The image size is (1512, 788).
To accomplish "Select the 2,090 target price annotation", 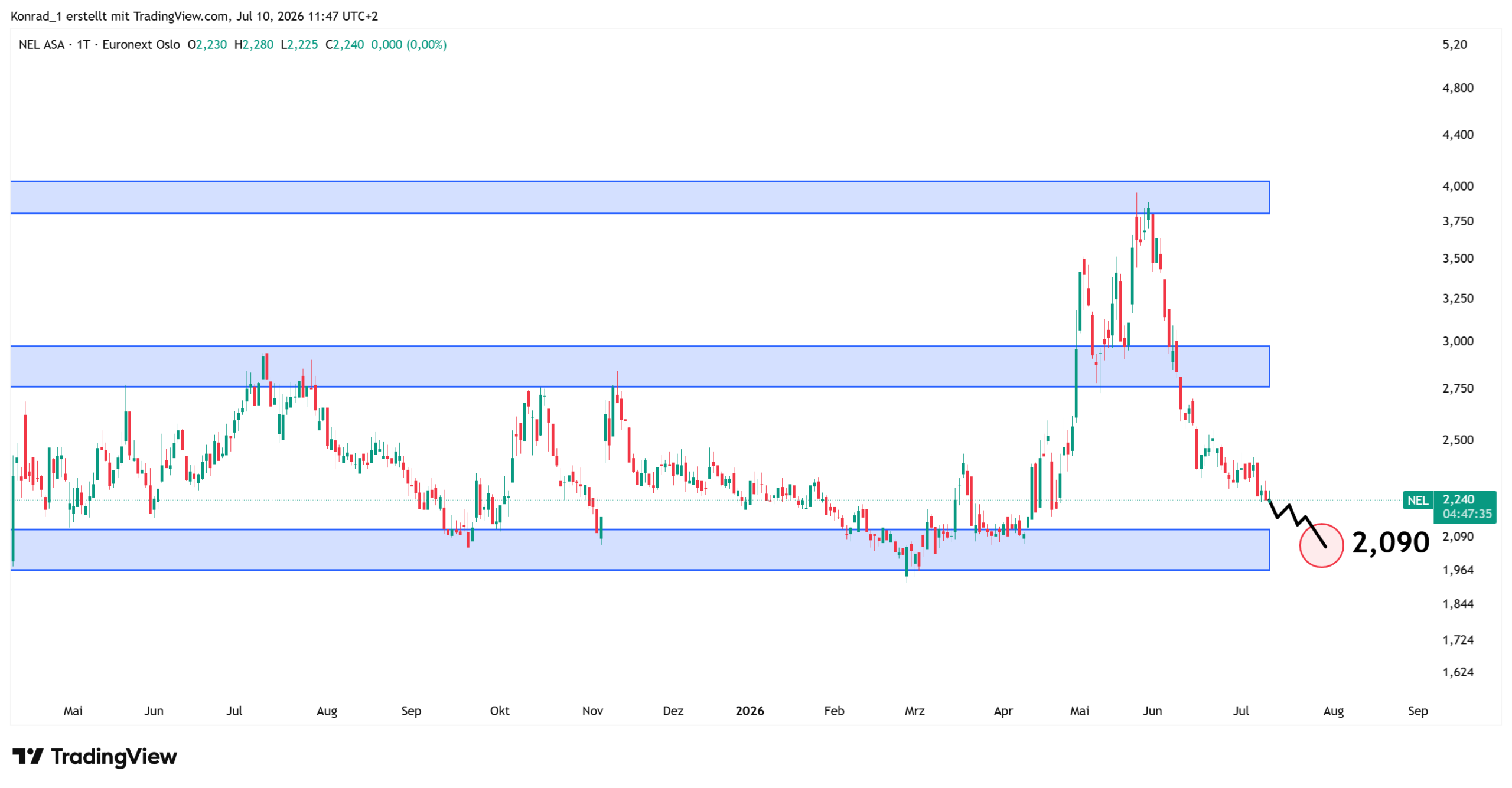I will (1390, 542).
